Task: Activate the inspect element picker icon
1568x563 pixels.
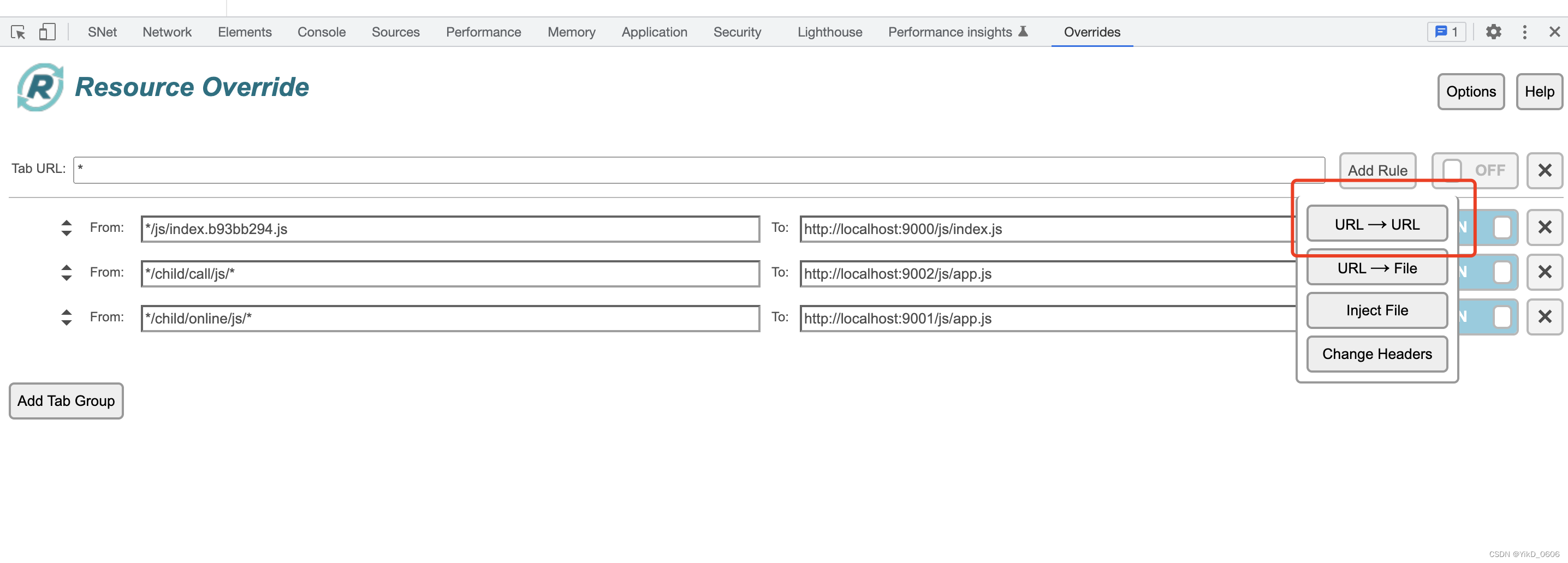Action: pyautogui.click(x=18, y=32)
